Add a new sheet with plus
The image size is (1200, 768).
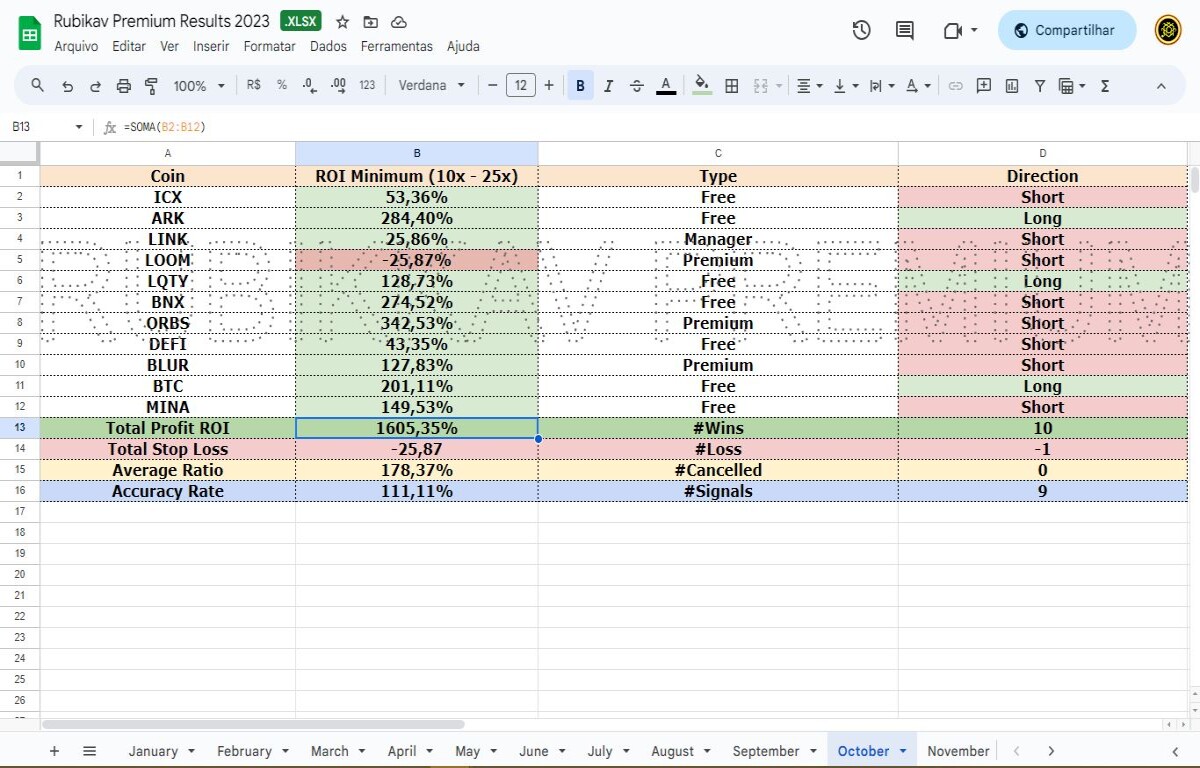tap(55, 751)
